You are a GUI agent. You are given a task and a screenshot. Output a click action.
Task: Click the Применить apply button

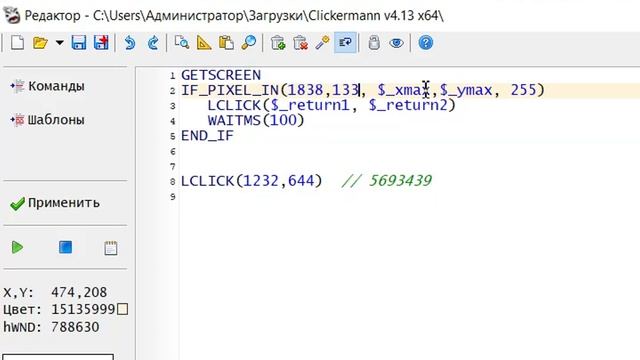point(55,203)
